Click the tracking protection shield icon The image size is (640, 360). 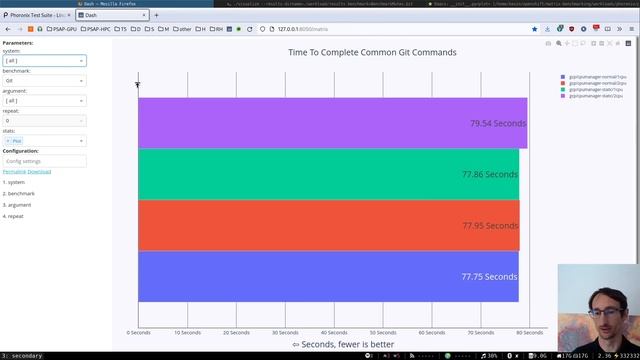pyautogui.click(x=262, y=29)
